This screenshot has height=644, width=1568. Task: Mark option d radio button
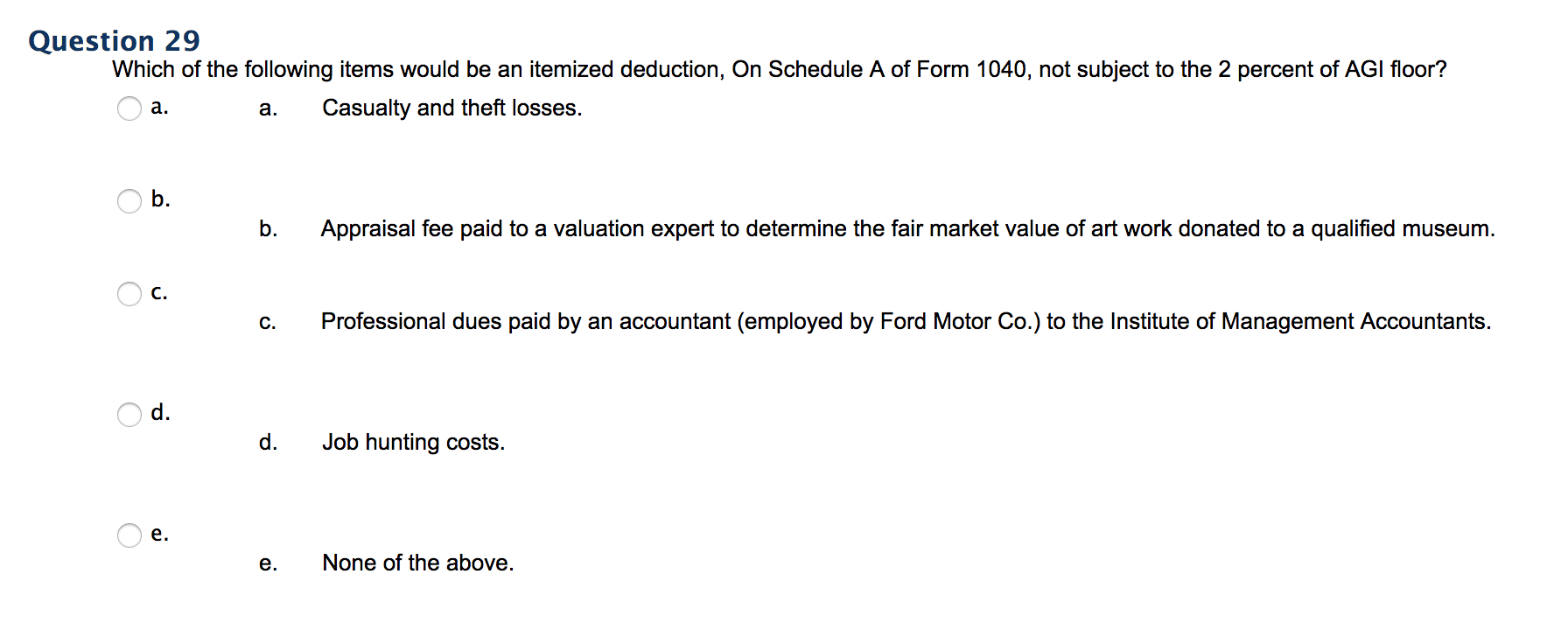[x=129, y=415]
